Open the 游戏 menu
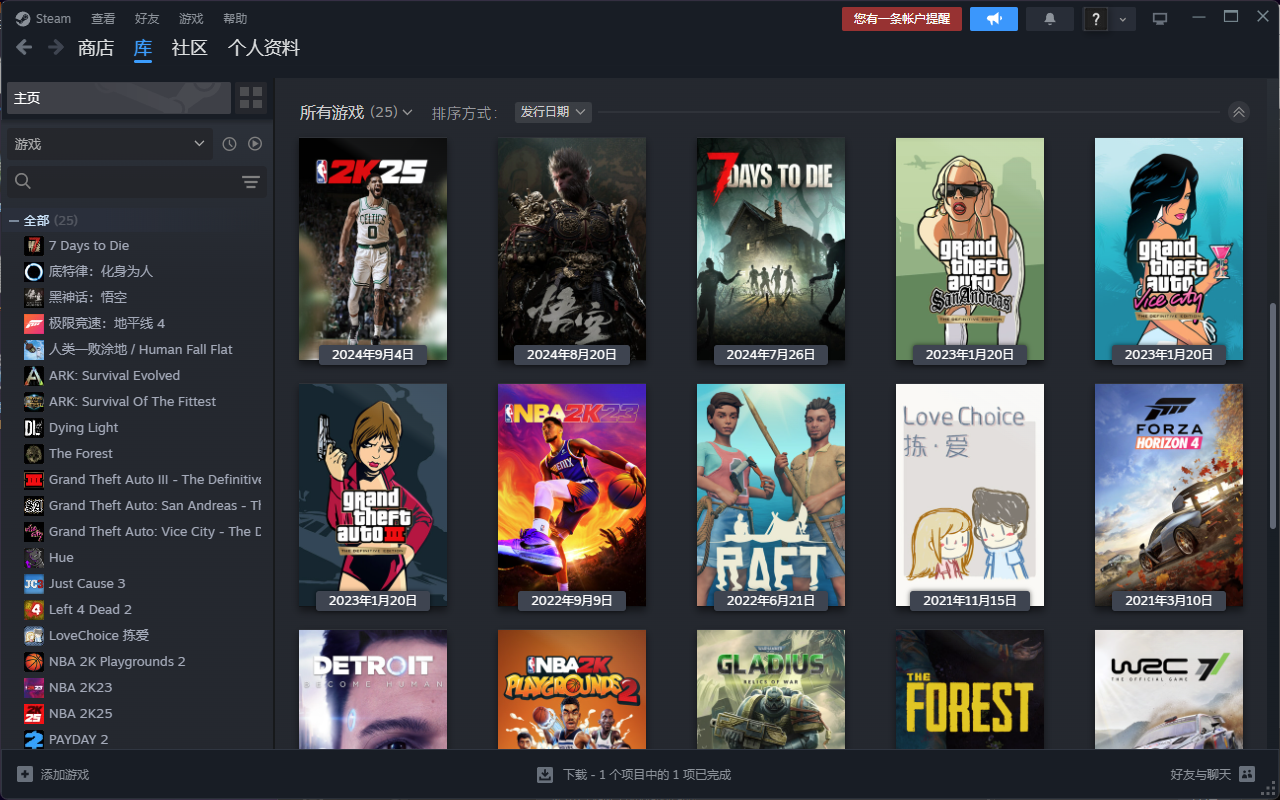Screen dimensions: 1280x800 click(x=191, y=18)
